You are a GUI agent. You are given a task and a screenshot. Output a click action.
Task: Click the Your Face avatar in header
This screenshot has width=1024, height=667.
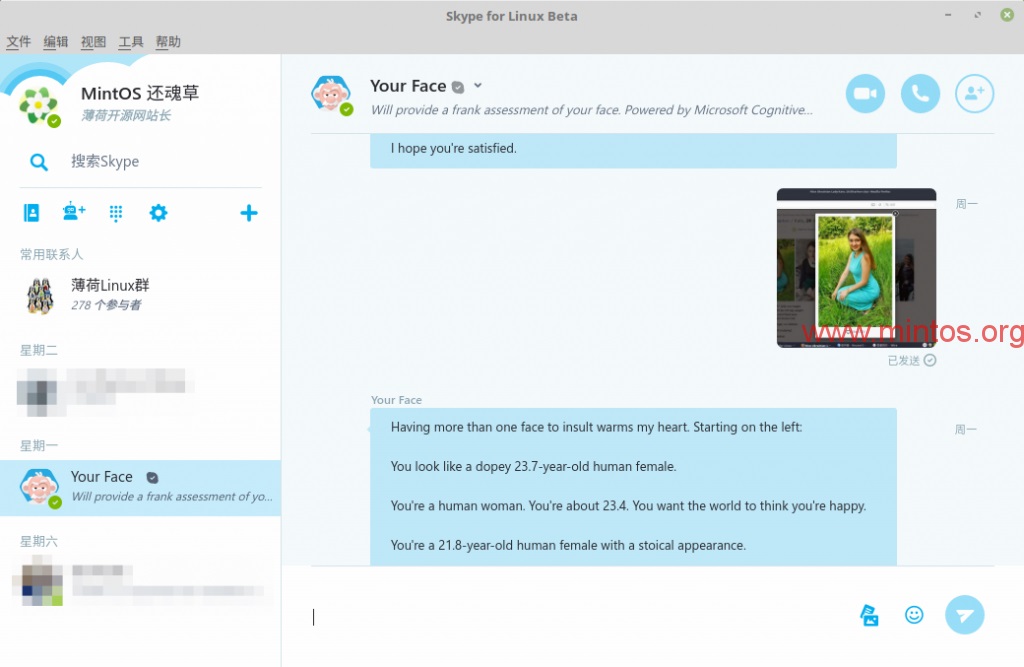click(330, 94)
